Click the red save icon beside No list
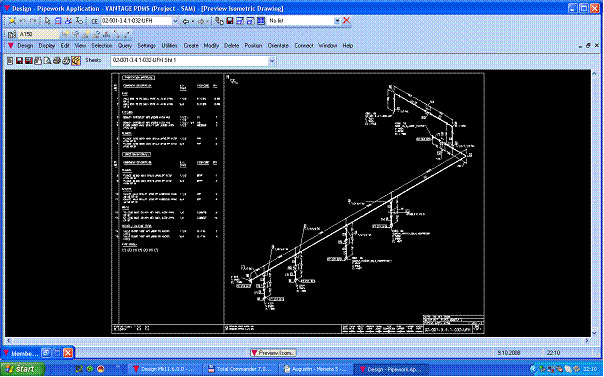 [x=230, y=21]
